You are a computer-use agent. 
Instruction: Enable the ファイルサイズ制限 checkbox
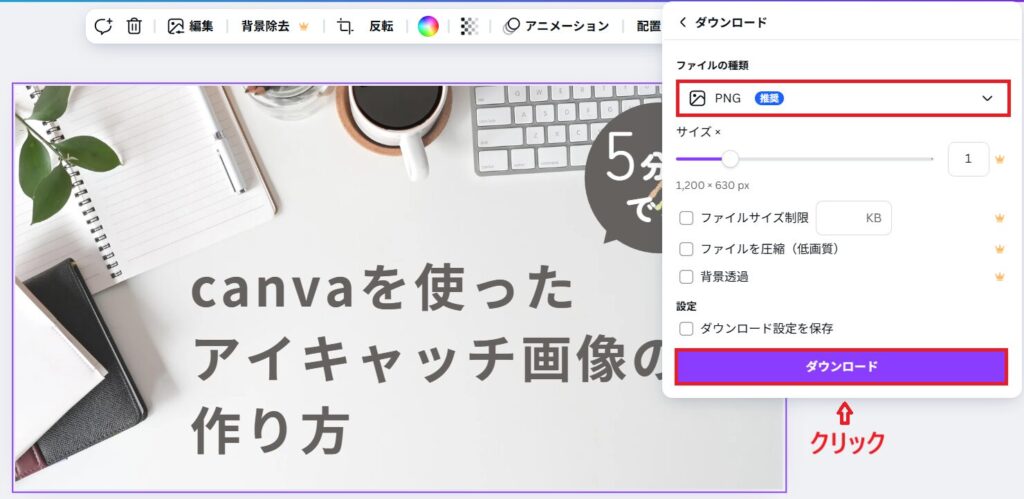(x=686, y=218)
